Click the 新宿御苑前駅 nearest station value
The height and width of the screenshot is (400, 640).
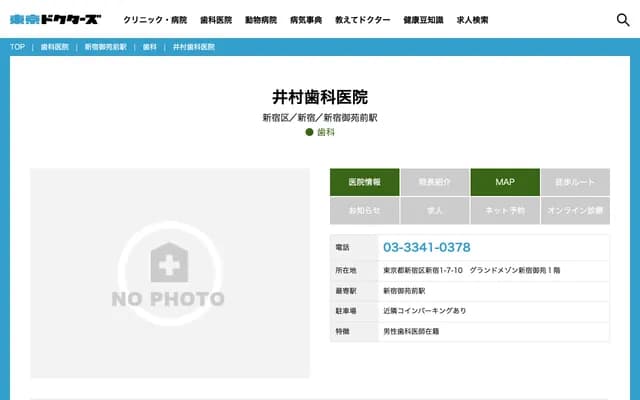click(404, 291)
